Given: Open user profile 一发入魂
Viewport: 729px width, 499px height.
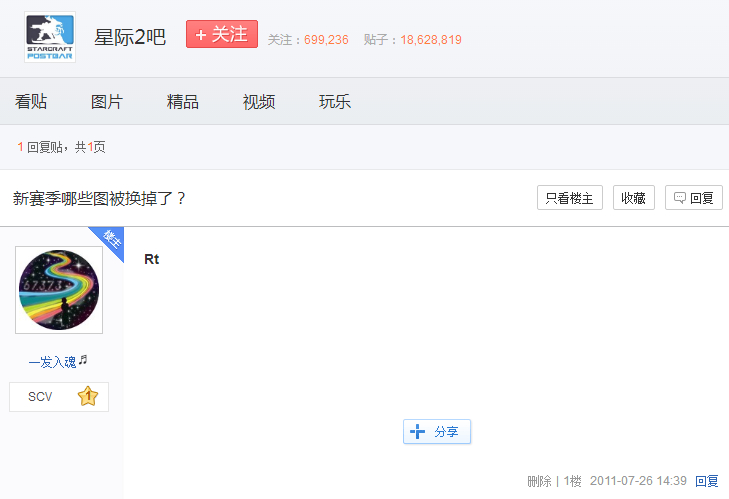Looking at the screenshot, I should click(58, 361).
